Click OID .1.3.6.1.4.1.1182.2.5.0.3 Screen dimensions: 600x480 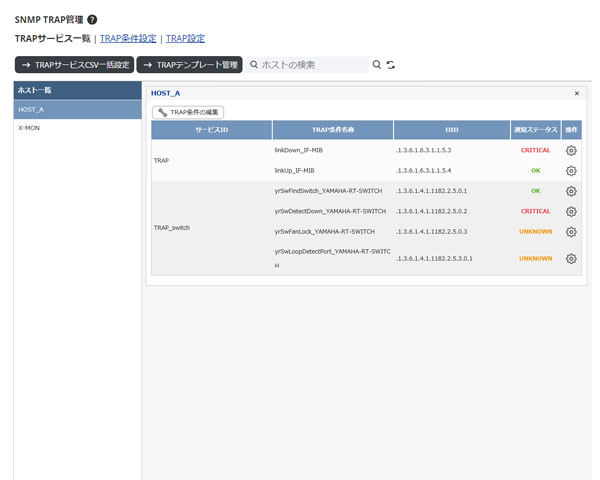(431, 231)
